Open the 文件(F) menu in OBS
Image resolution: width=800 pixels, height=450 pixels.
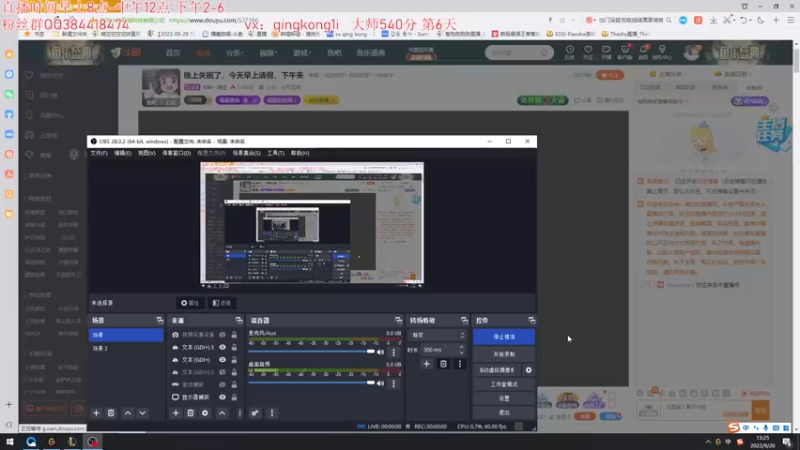point(99,153)
